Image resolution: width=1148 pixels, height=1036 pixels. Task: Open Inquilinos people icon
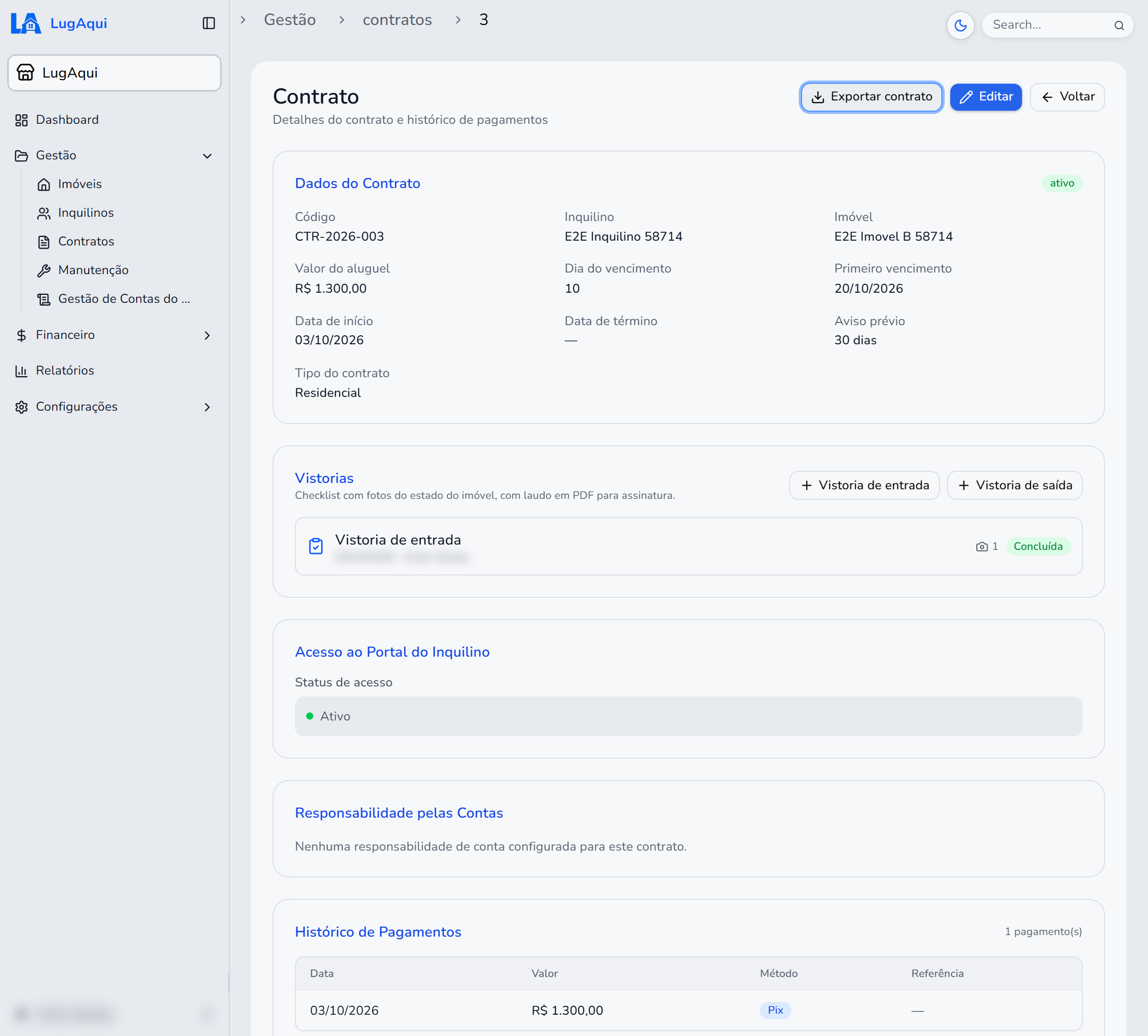point(44,213)
